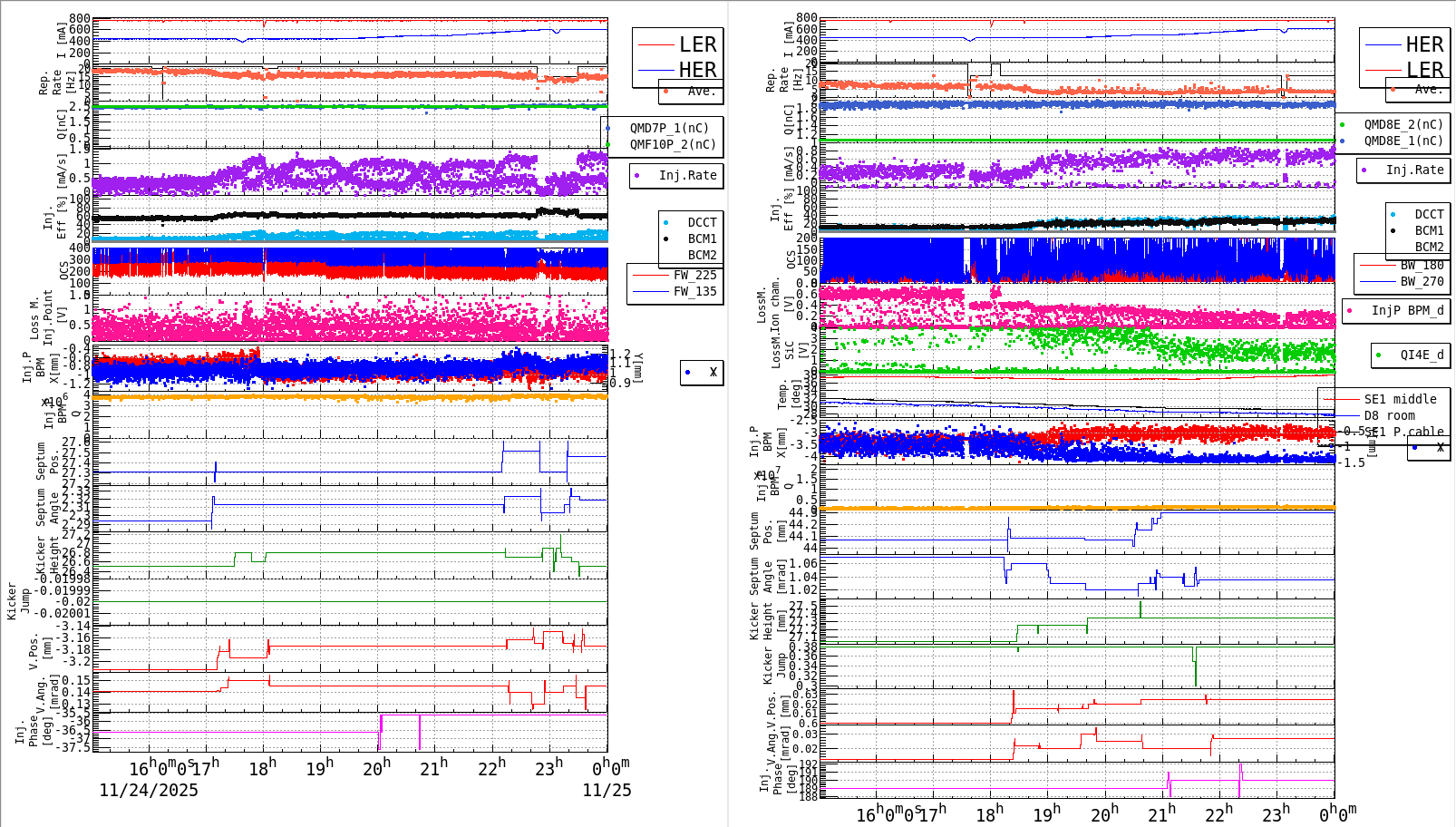The width and height of the screenshot is (1456, 827).
Task: Click the blue X marker swatch
Action: click(689, 372)
